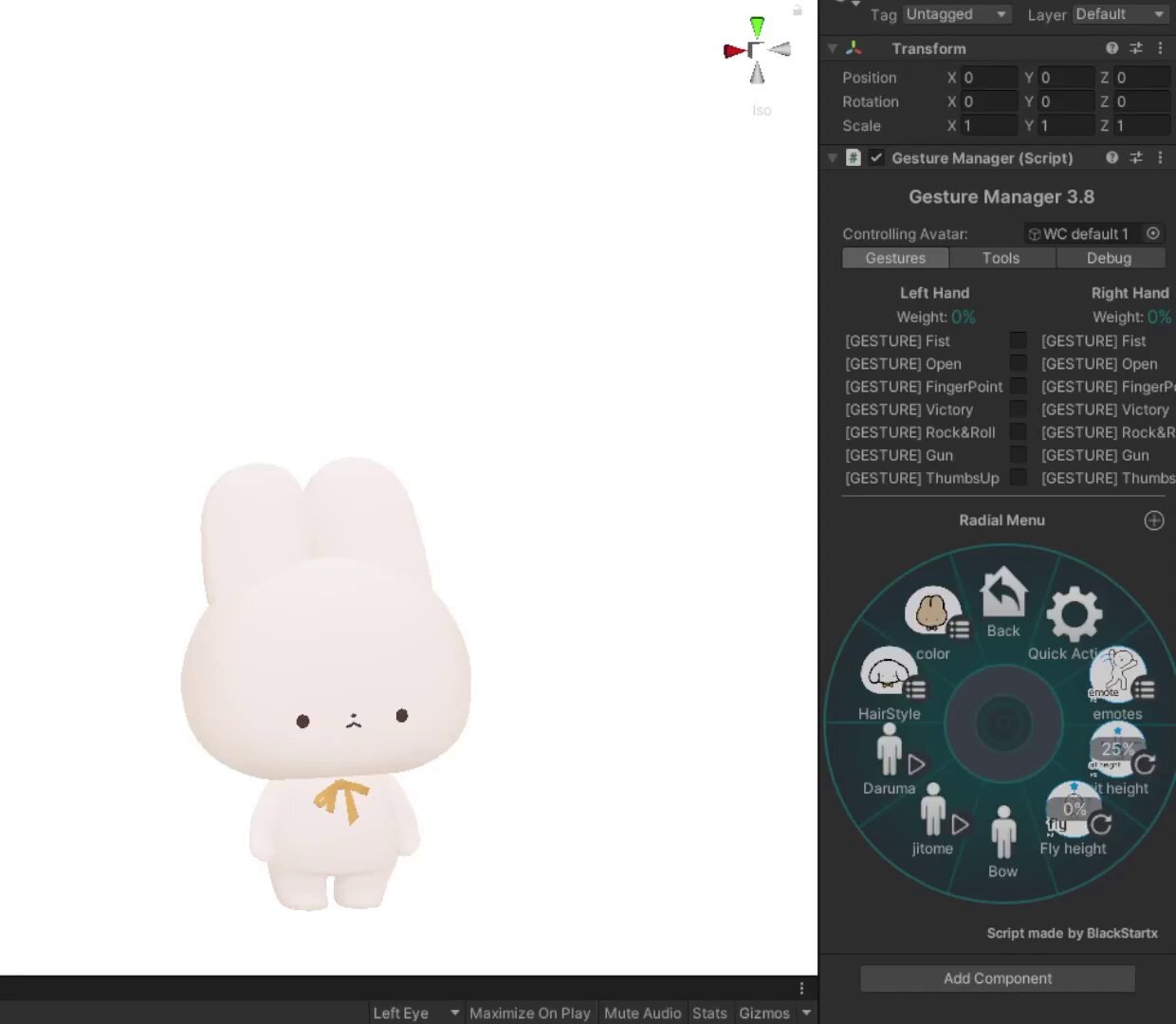Click the Script made by BlackStartx text
The width and height of the screenshot is (1176, 1024).
(x=1073, y=933)
